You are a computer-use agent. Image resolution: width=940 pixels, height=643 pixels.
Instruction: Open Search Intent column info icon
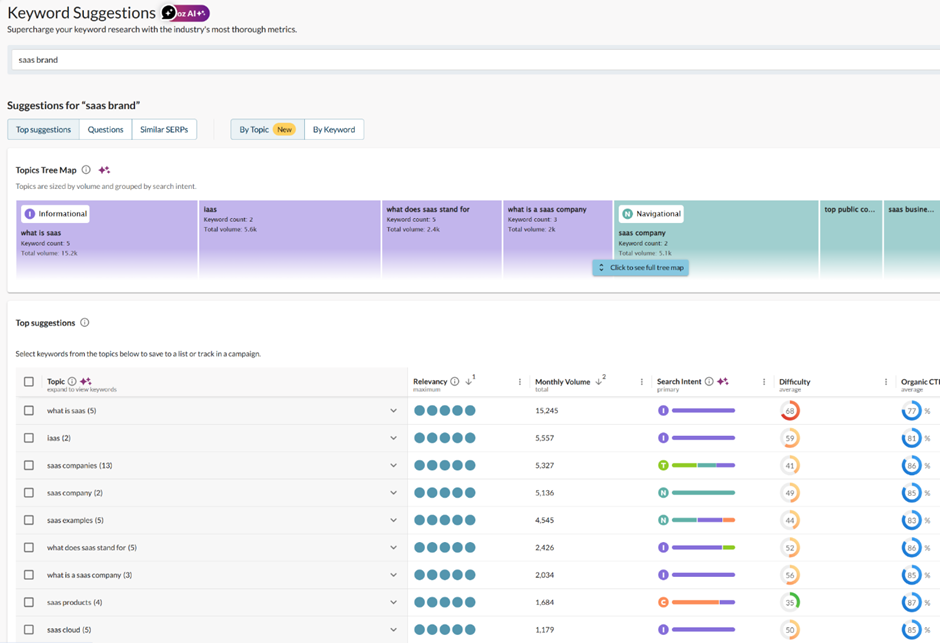(709, 381)
